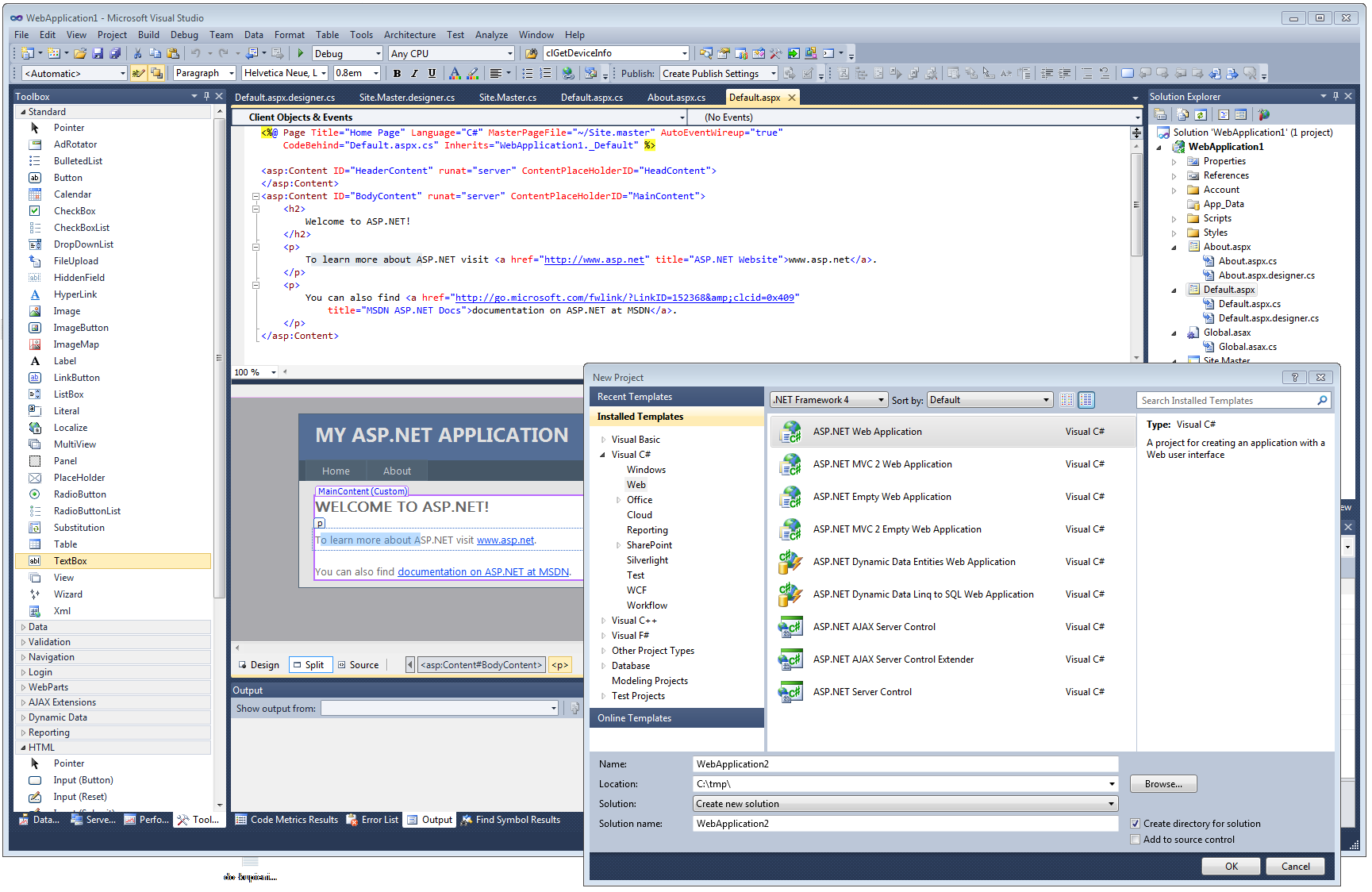The height and width of the screenshot is (892, 1372).
Task: Open Properties icon in Solution Explorer toolbar
Action: (1160, 114)
